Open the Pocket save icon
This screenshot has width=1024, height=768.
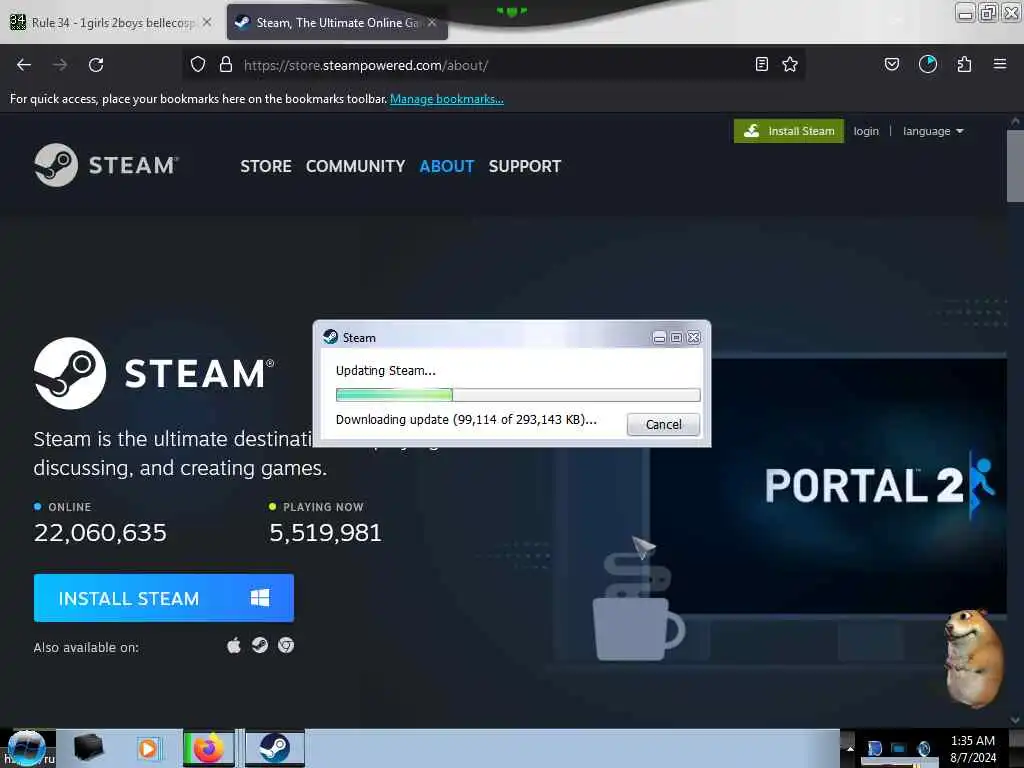892,64
